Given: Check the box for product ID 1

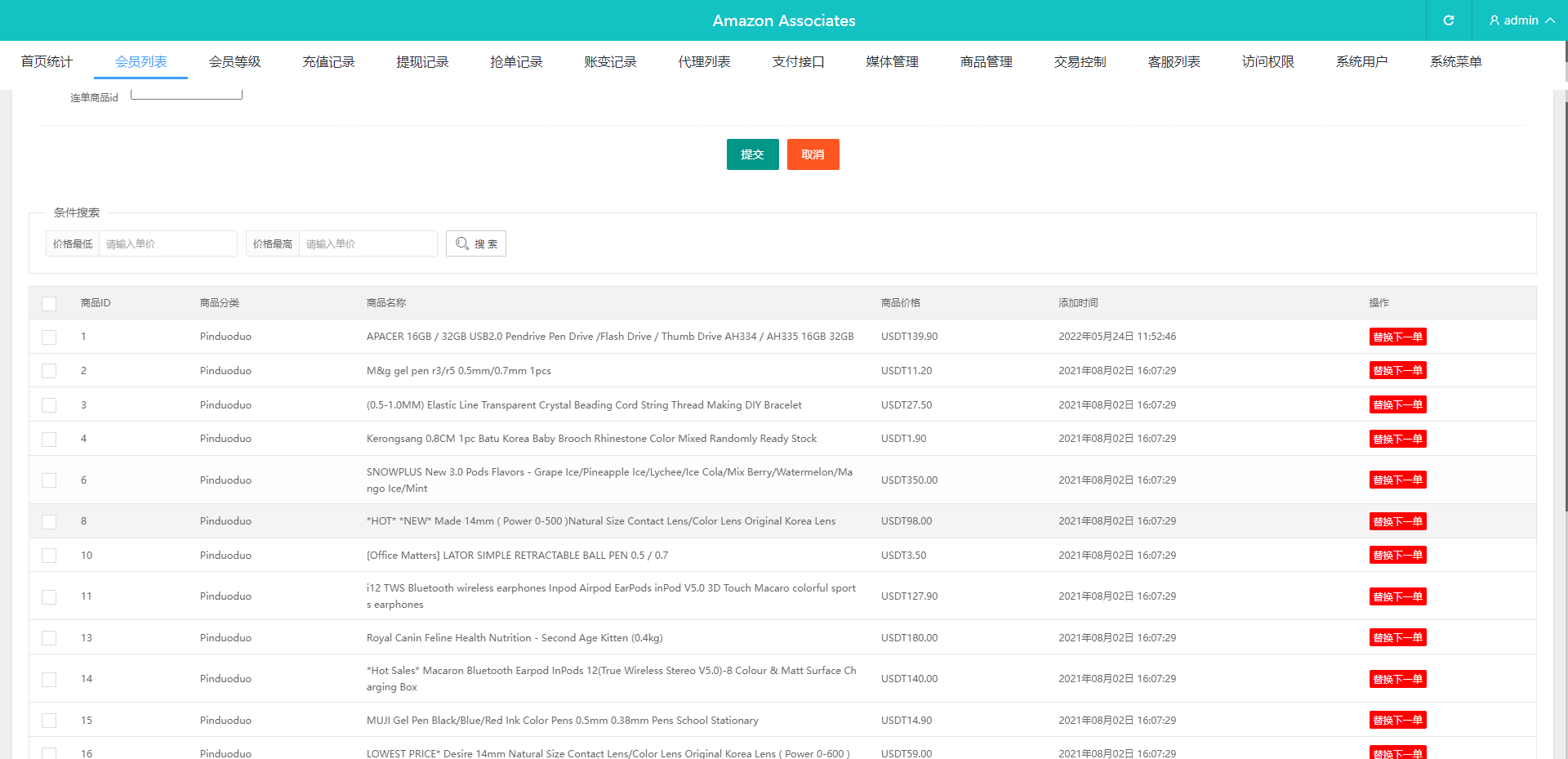Looking at the screenshot, I should click(x=49, y=337).
